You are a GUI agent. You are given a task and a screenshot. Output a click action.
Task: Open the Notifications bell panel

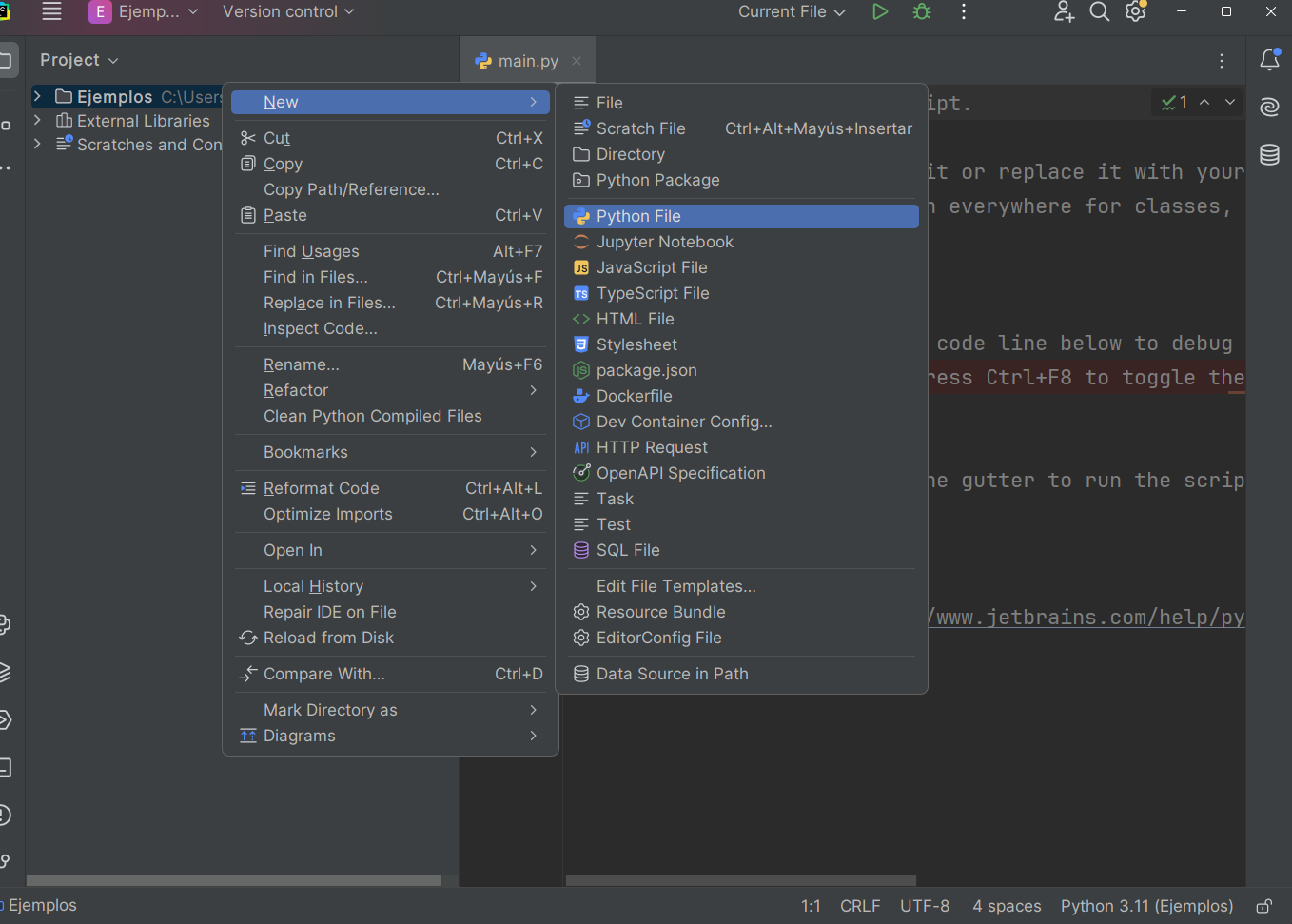(1269, 60)
